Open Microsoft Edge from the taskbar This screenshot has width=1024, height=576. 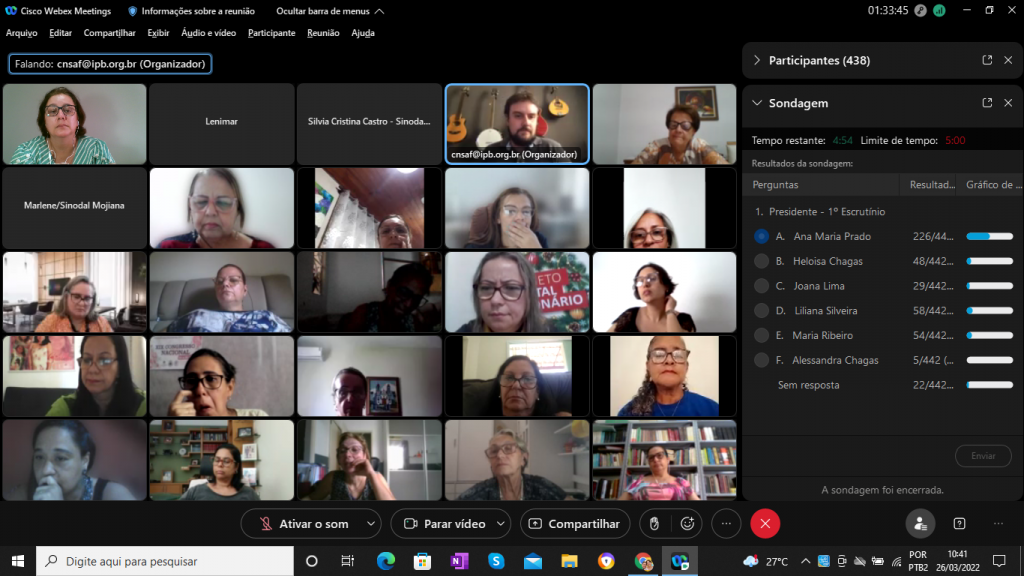pyautogui.click(x=386, y=561)
